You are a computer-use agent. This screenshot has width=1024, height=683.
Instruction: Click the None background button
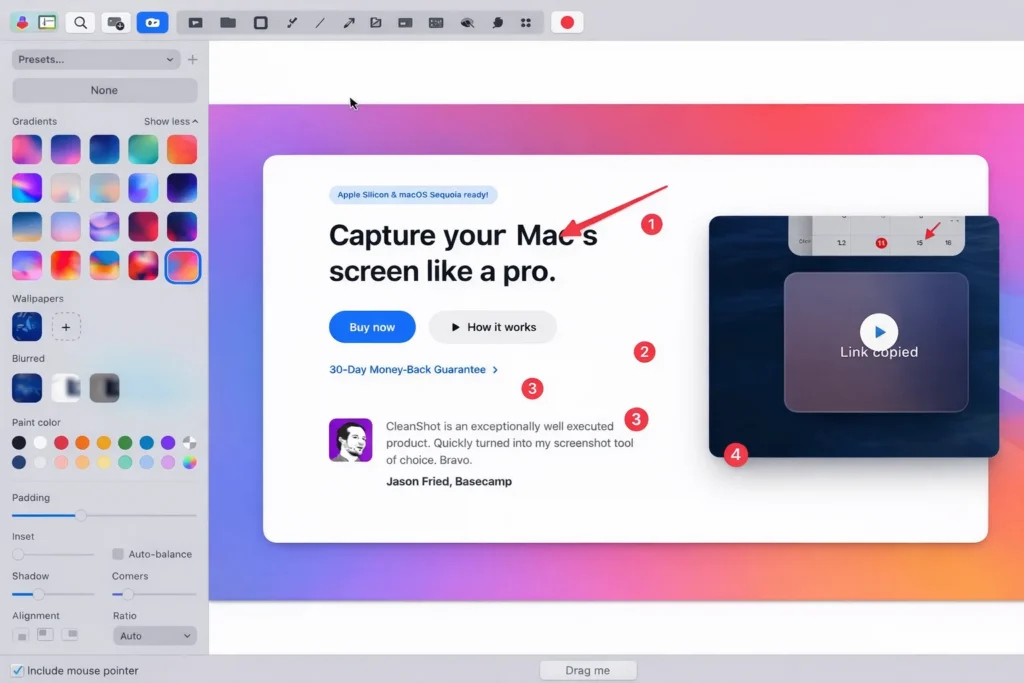pyautogui.click(x=104, y=90)
